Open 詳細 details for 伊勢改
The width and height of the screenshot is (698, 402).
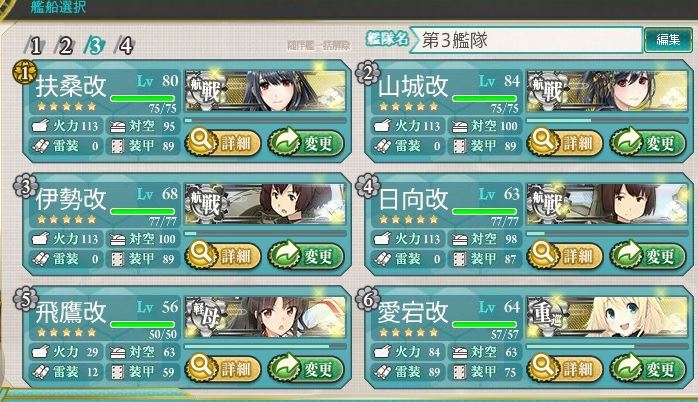223,256
